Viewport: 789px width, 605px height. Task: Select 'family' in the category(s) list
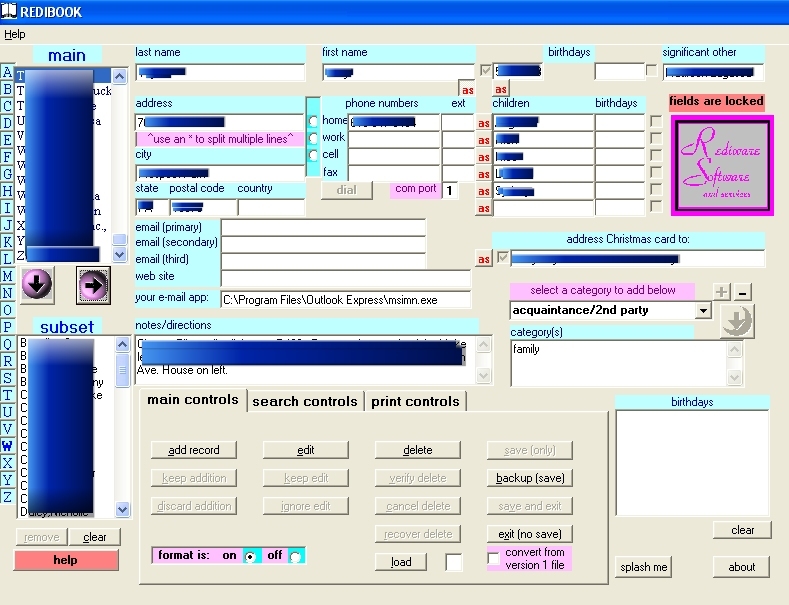tap(526, 349)
